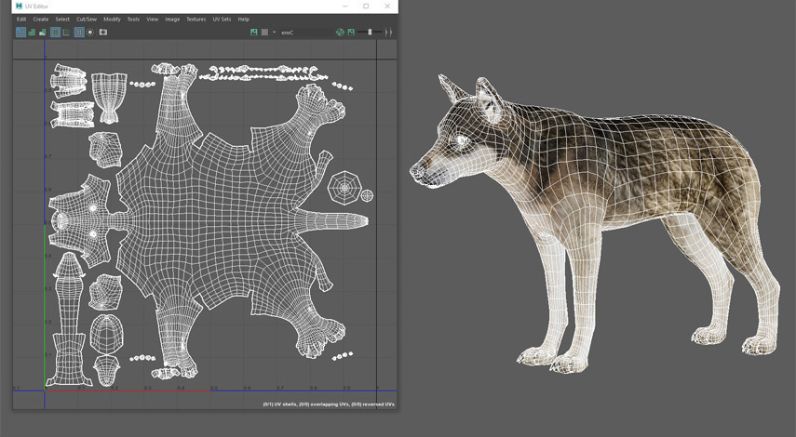Click the UV snapshot camera icon

103,32
